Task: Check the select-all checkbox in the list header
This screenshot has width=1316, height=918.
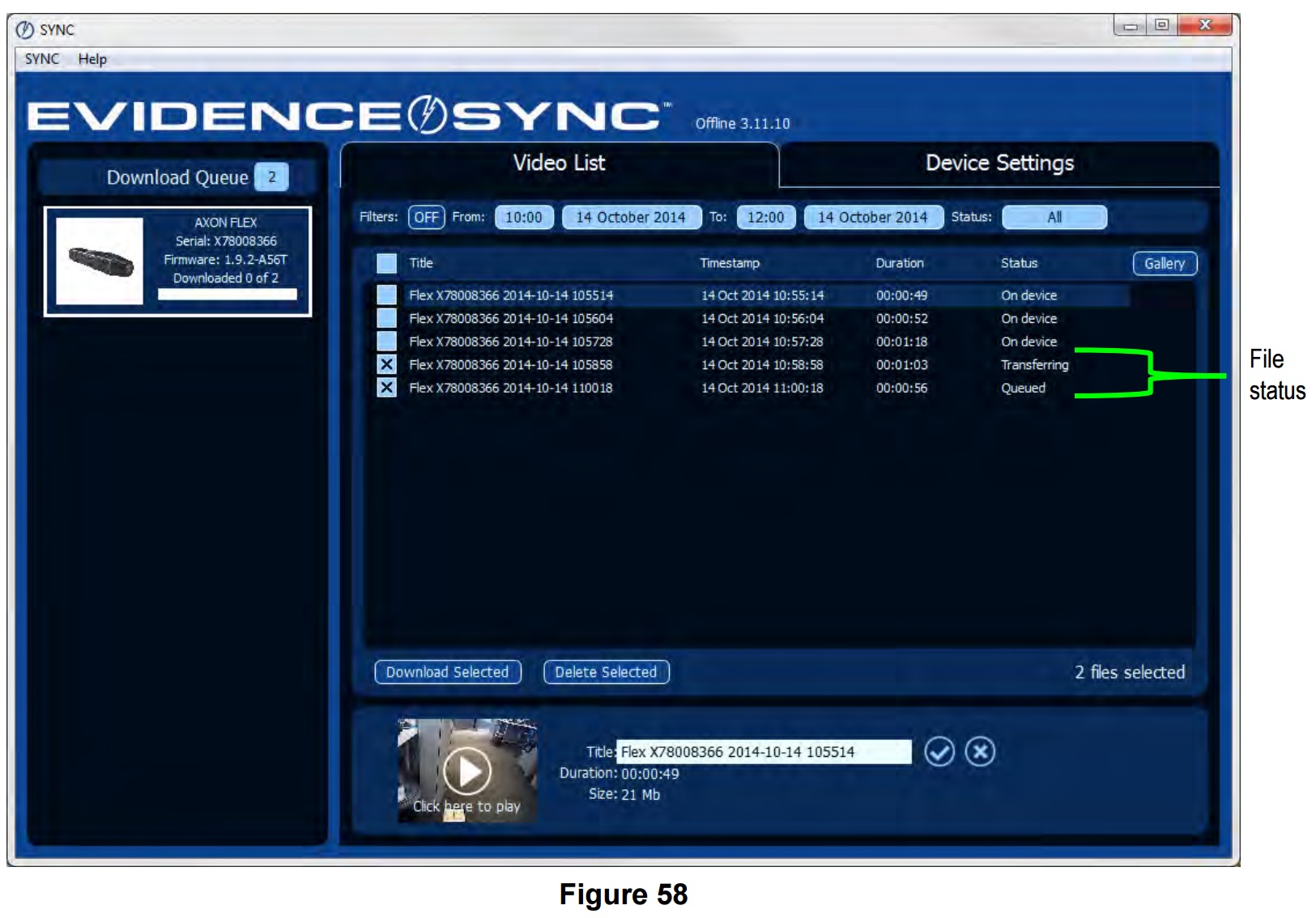Action: [387, 263]
